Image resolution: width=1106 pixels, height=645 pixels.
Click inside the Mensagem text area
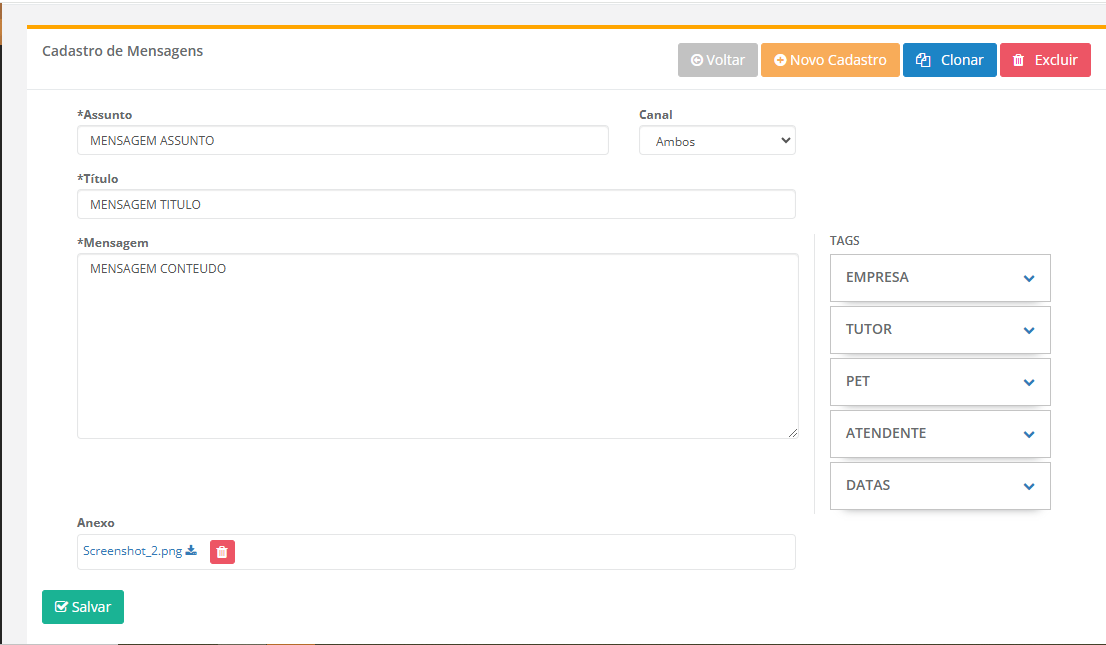[437, 346]
